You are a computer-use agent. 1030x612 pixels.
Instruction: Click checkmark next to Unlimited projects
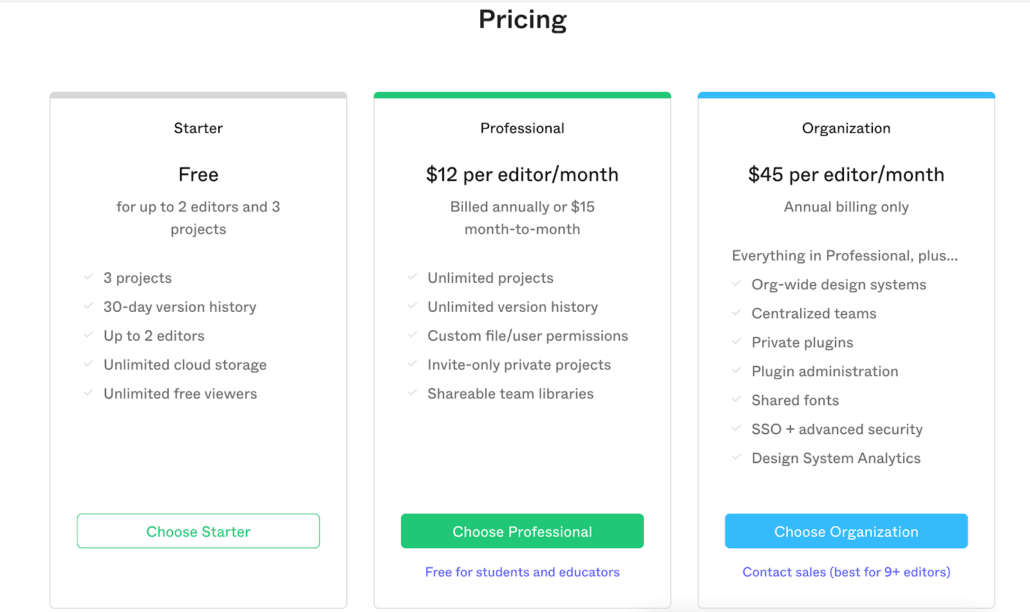[413, 277]
